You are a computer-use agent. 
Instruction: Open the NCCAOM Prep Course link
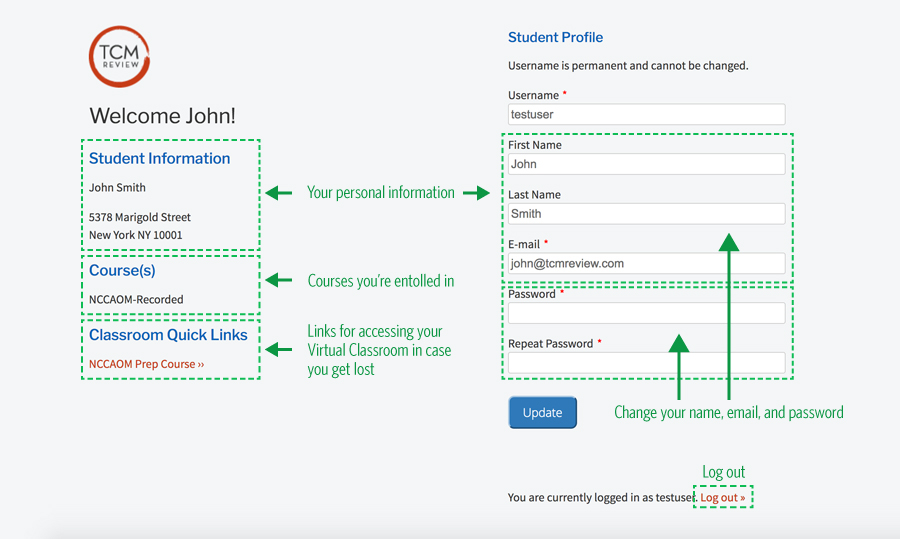coord(146,364)
